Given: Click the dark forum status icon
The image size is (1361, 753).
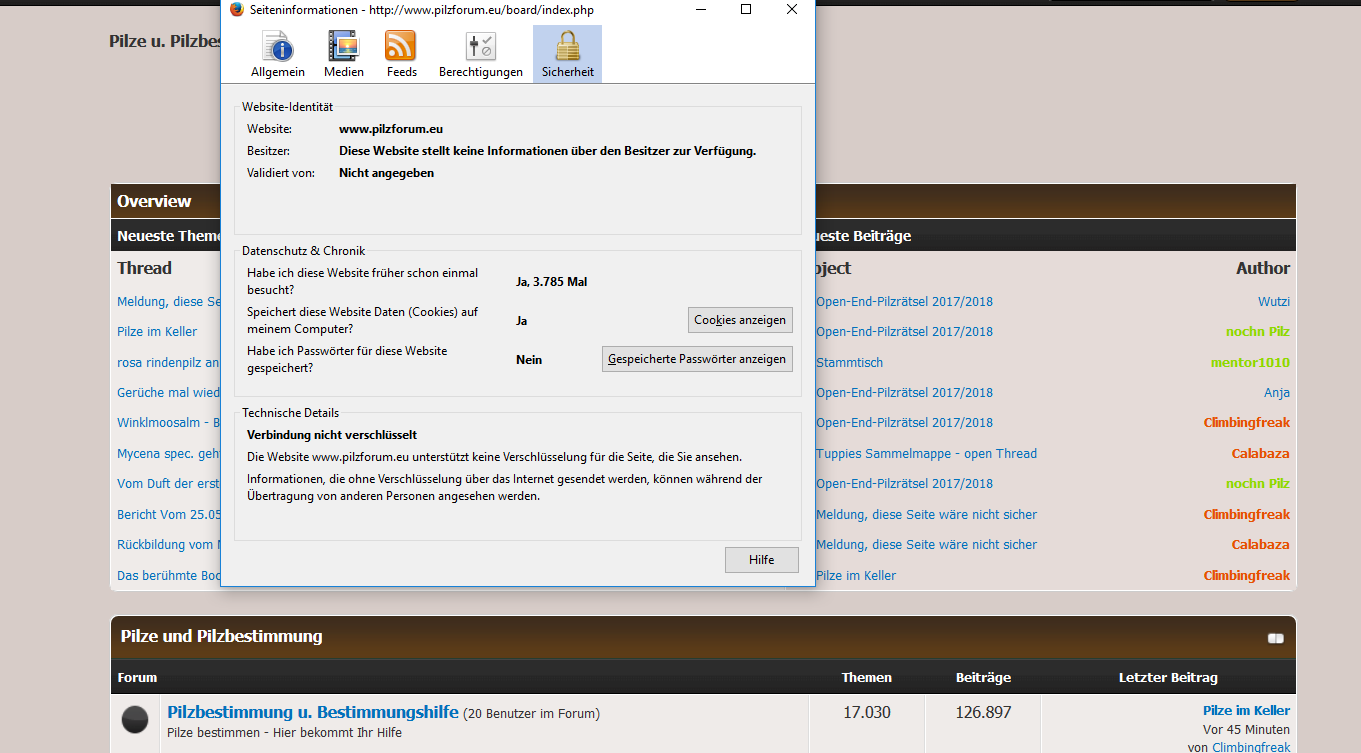Looking at the screenshot, I should 135,720.
